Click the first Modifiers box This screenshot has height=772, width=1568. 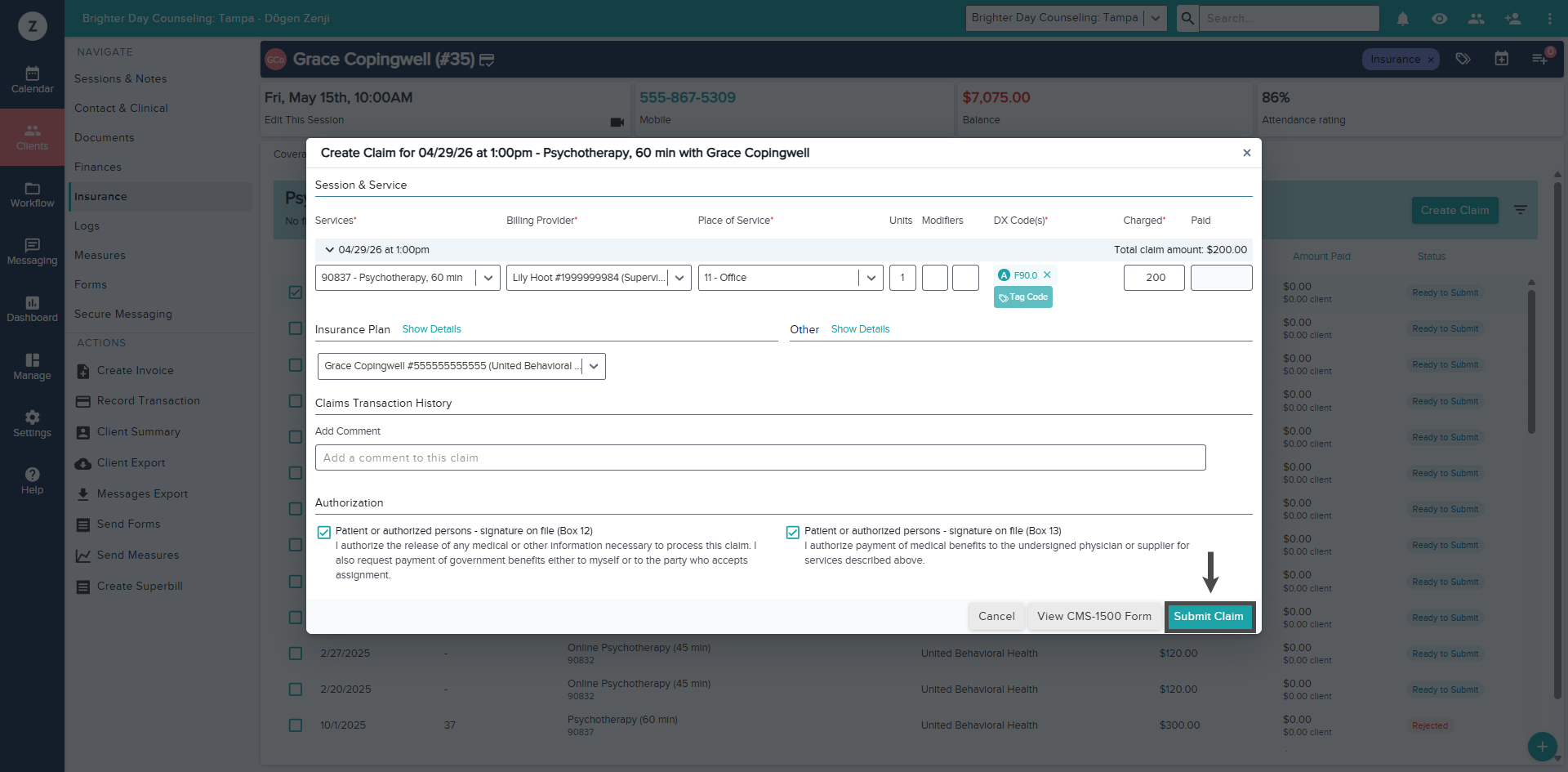coord(935,278)
